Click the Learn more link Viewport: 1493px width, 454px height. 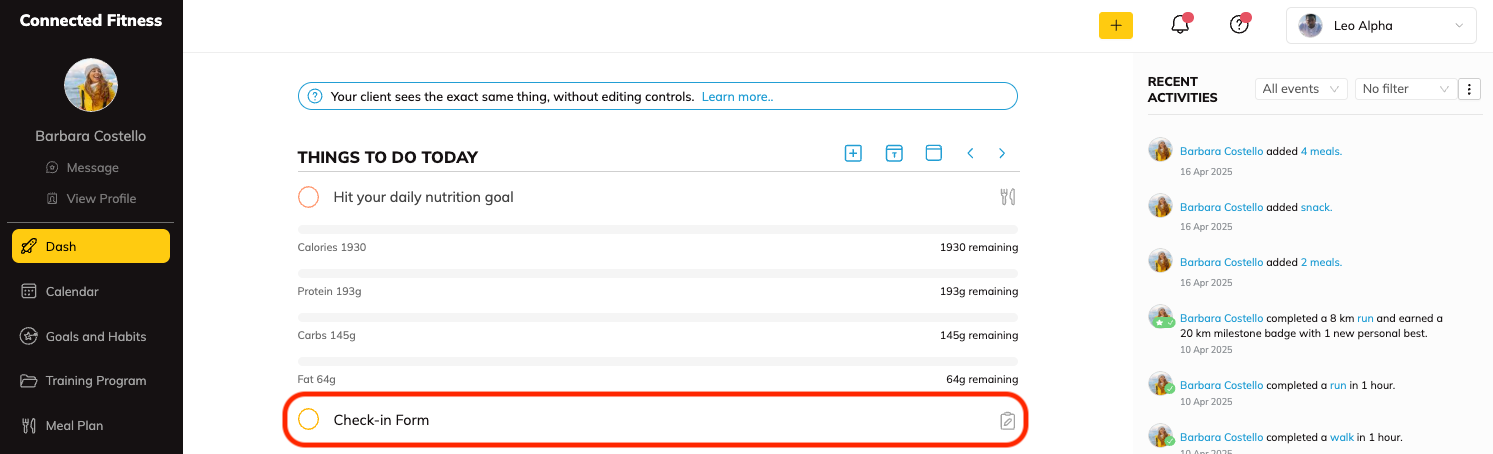coord(737,97)
